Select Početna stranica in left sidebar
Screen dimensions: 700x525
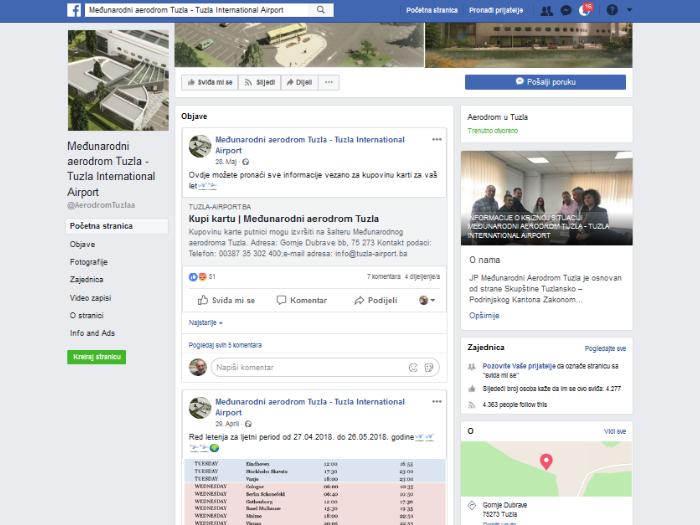pos(117,226)
